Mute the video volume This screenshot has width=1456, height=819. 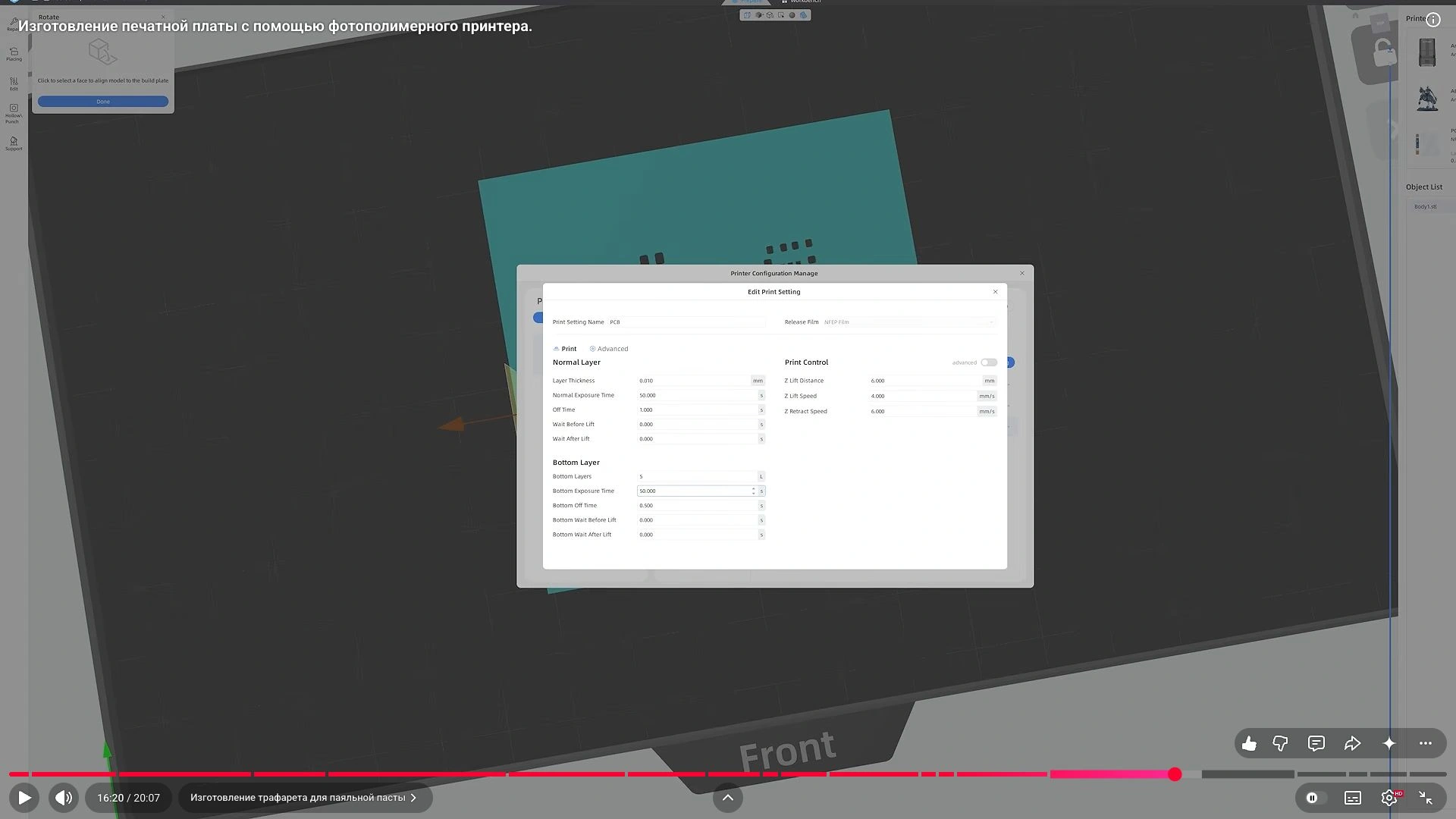pyautogui.click(x=64, y=798)
